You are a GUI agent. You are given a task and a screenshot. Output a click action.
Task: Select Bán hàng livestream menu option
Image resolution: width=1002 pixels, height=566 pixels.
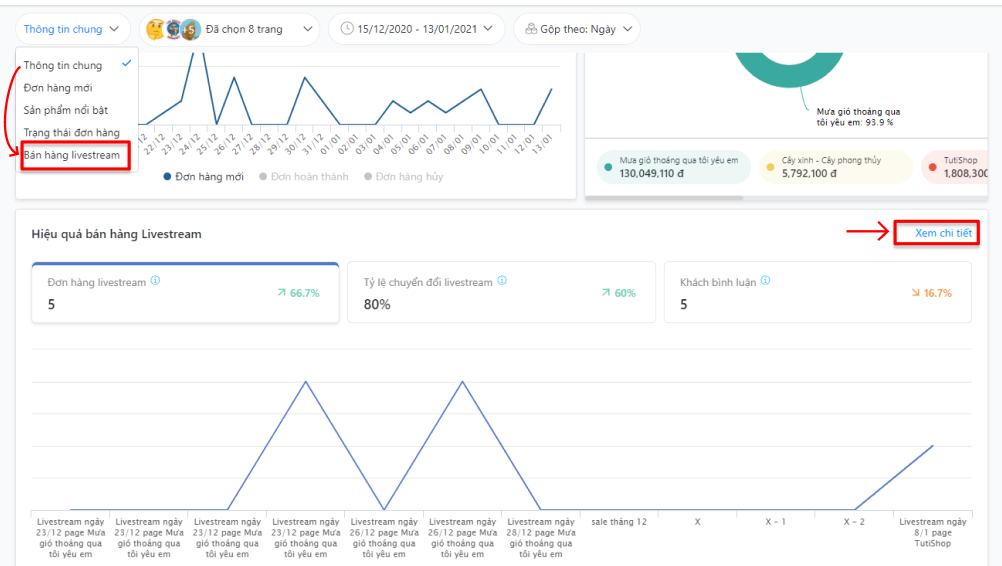(x=72, y=155)
